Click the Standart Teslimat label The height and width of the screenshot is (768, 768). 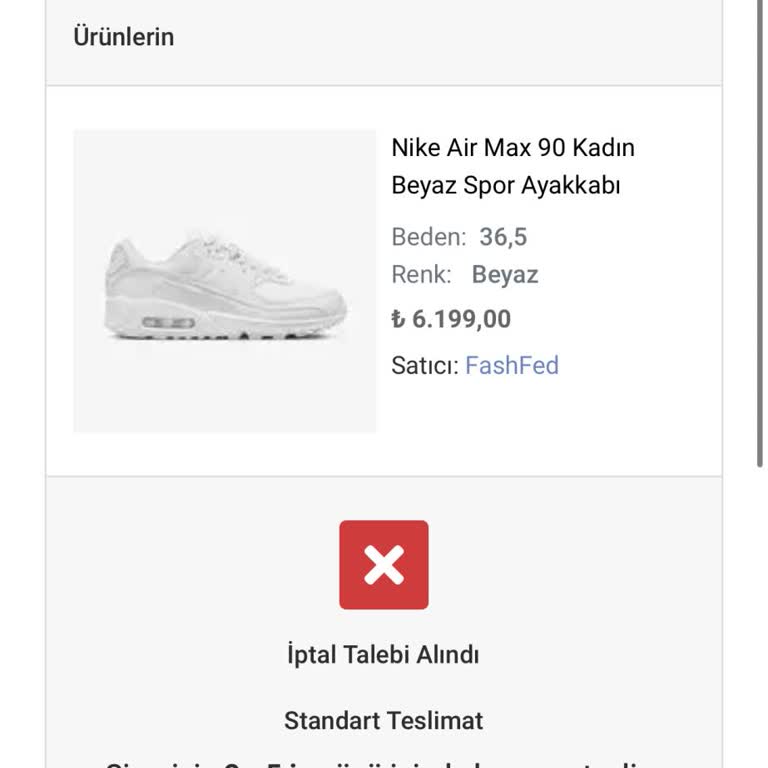pos(383,720)
